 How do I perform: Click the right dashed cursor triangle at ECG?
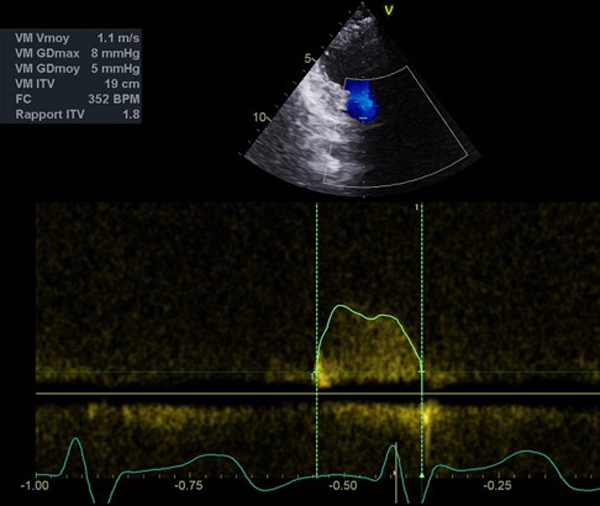(x=422, y=476)
